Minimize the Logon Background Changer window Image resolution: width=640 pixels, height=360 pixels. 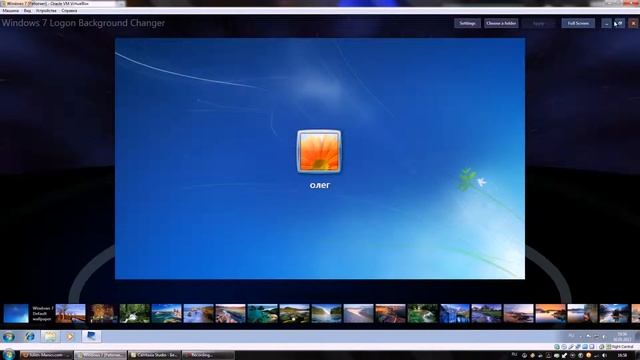[x=607, y=23]
